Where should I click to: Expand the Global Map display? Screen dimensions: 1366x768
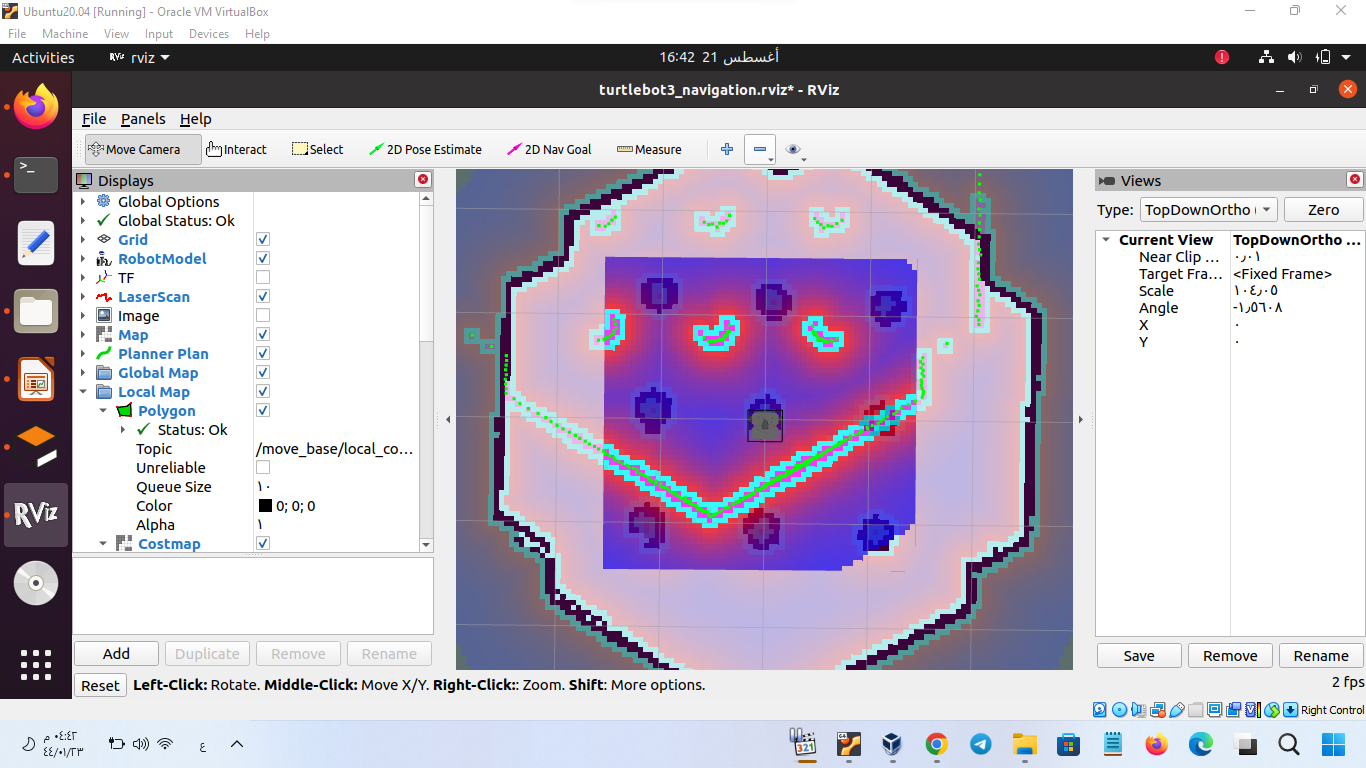click(x=83, y=373)
